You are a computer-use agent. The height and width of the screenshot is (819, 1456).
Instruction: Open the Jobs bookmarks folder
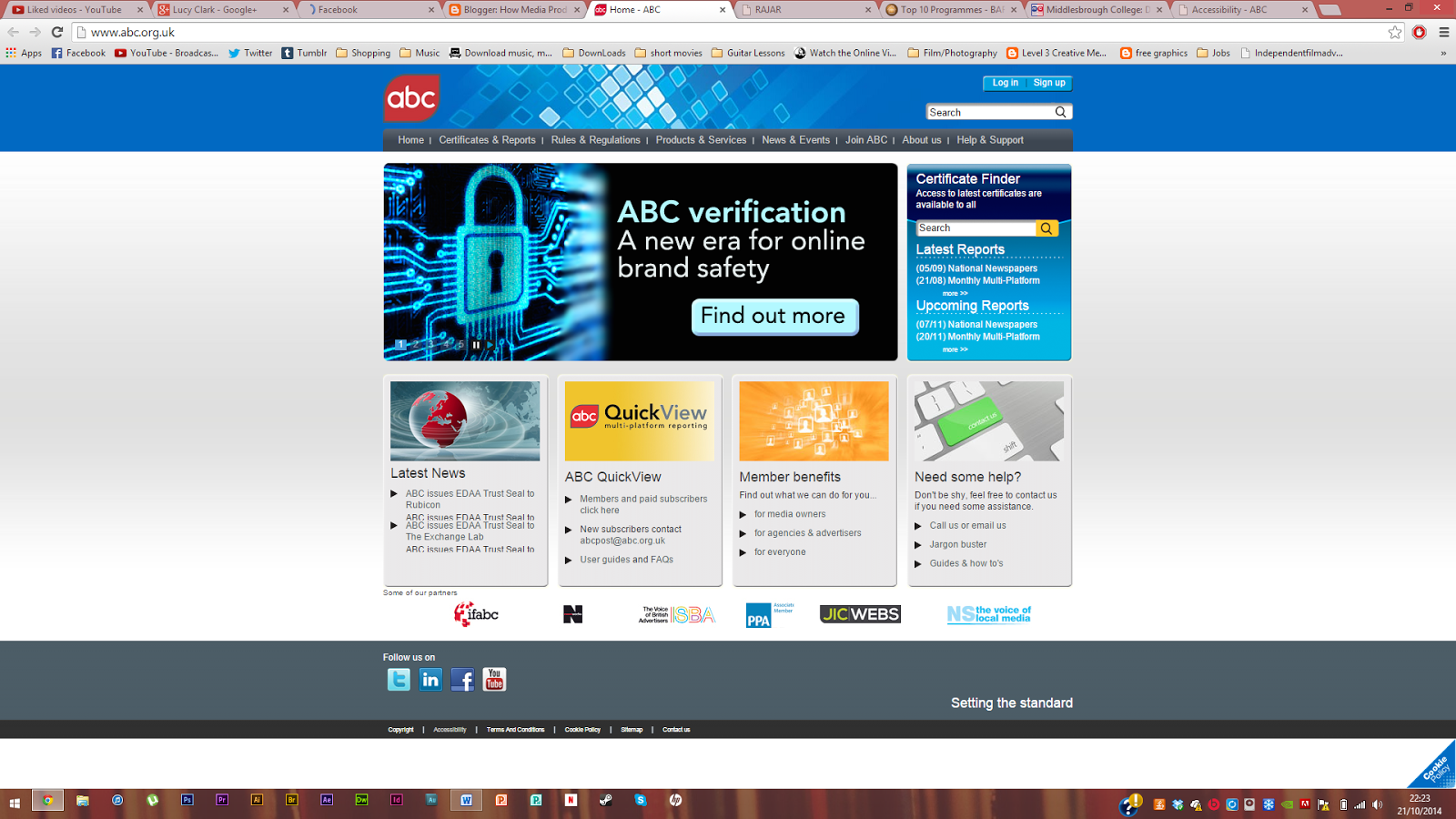1214,53
